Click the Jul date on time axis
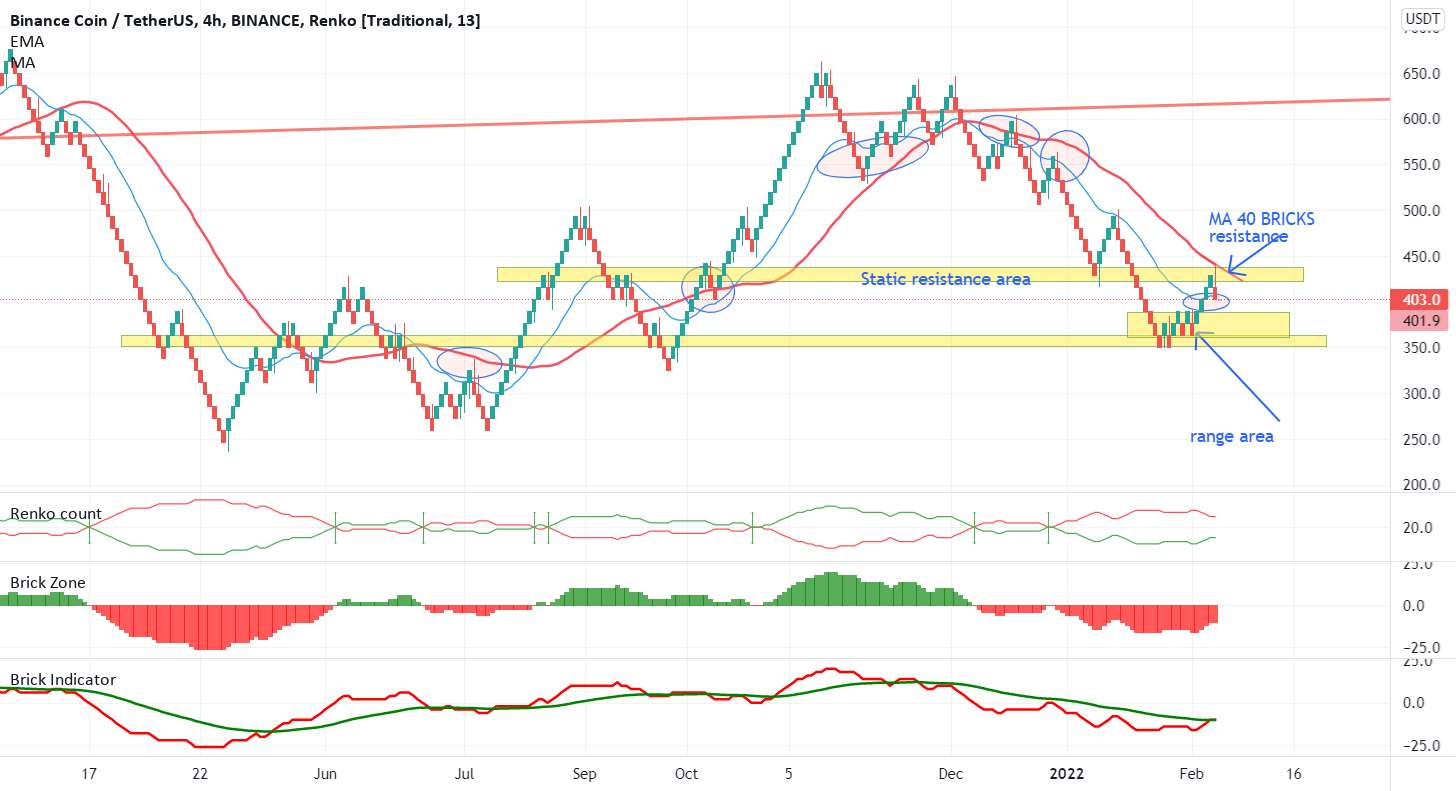The height and width of the screenshot is (791, 1456). point(465,774)
